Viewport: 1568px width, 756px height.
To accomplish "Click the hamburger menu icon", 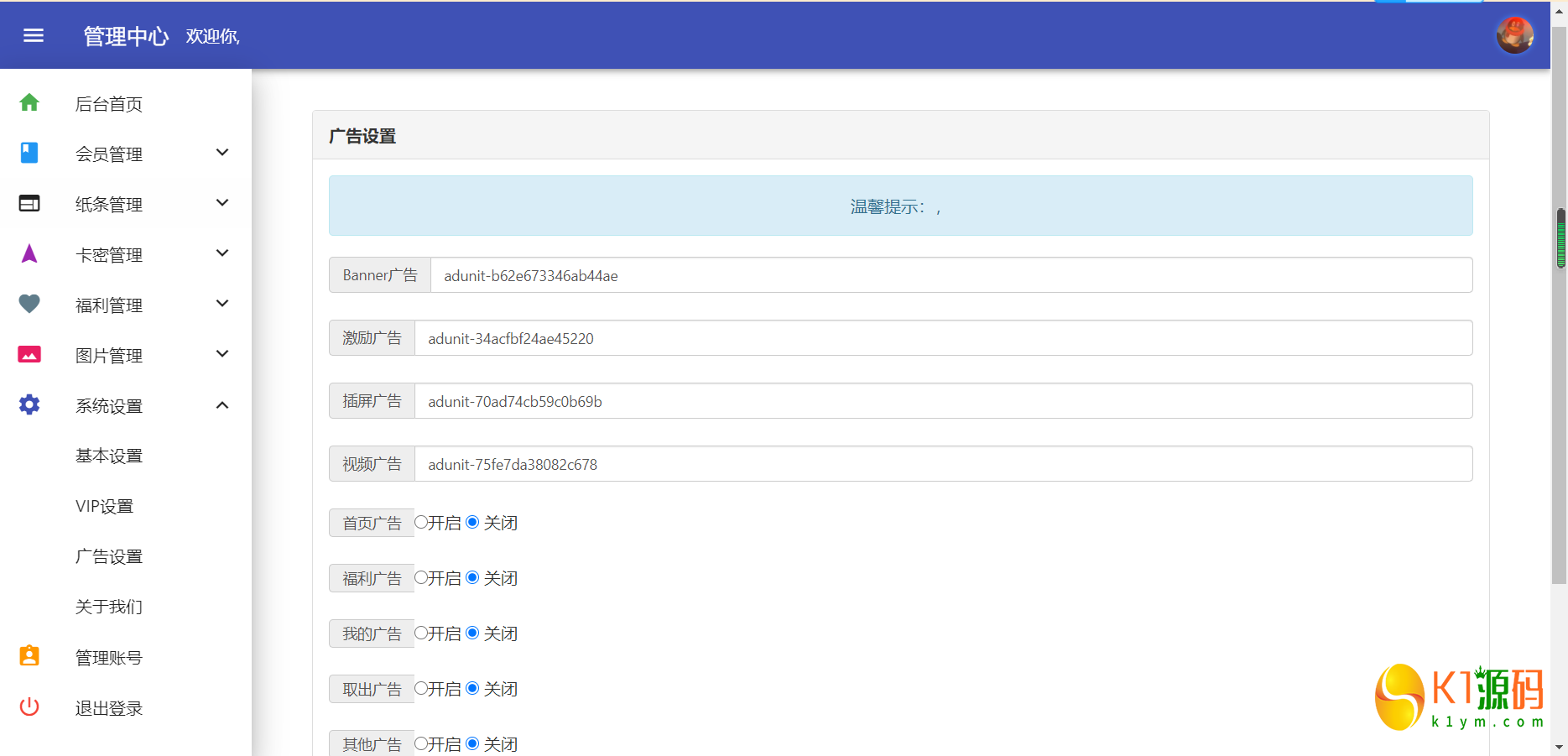I will pos(34,35).
